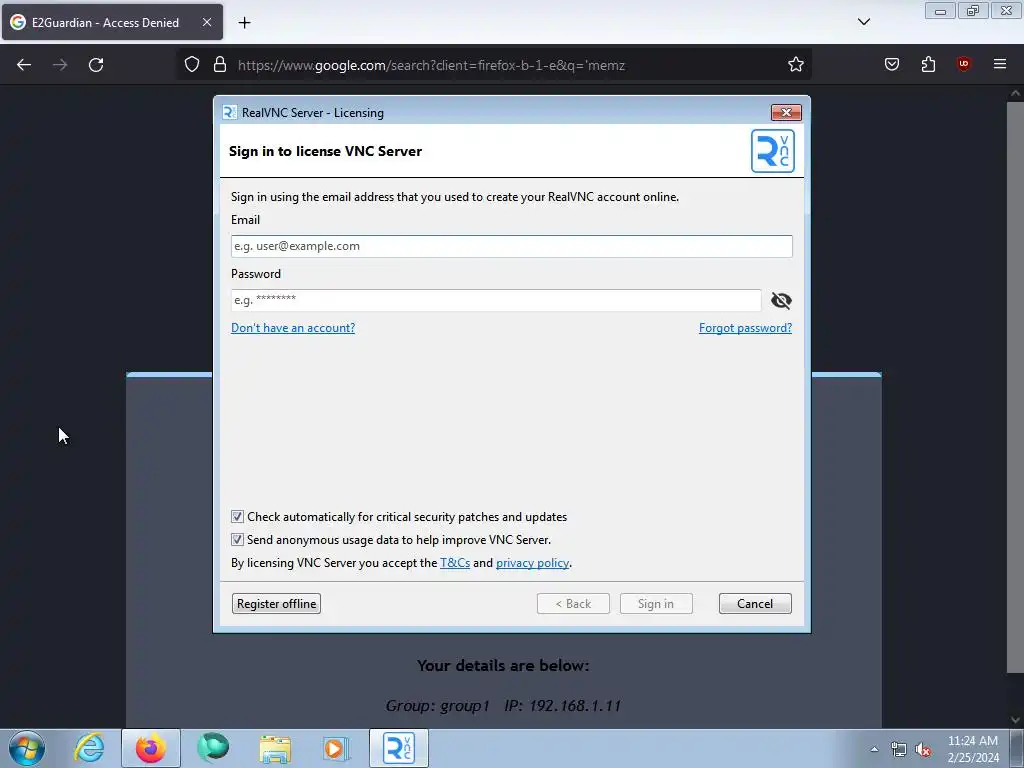Viewport: 1024px width, 768px height.
Task: Open the tracking protection shield icon
Action: [x=192, y=65]
